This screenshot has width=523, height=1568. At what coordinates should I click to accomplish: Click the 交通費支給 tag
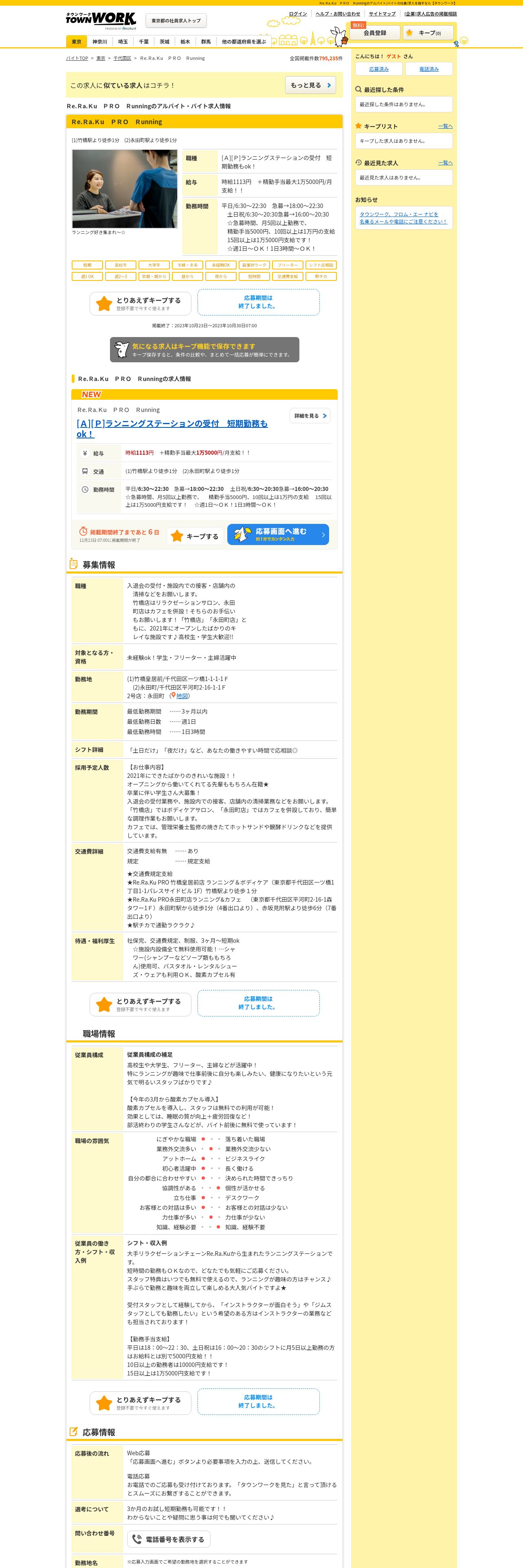[x=288, y=276]
